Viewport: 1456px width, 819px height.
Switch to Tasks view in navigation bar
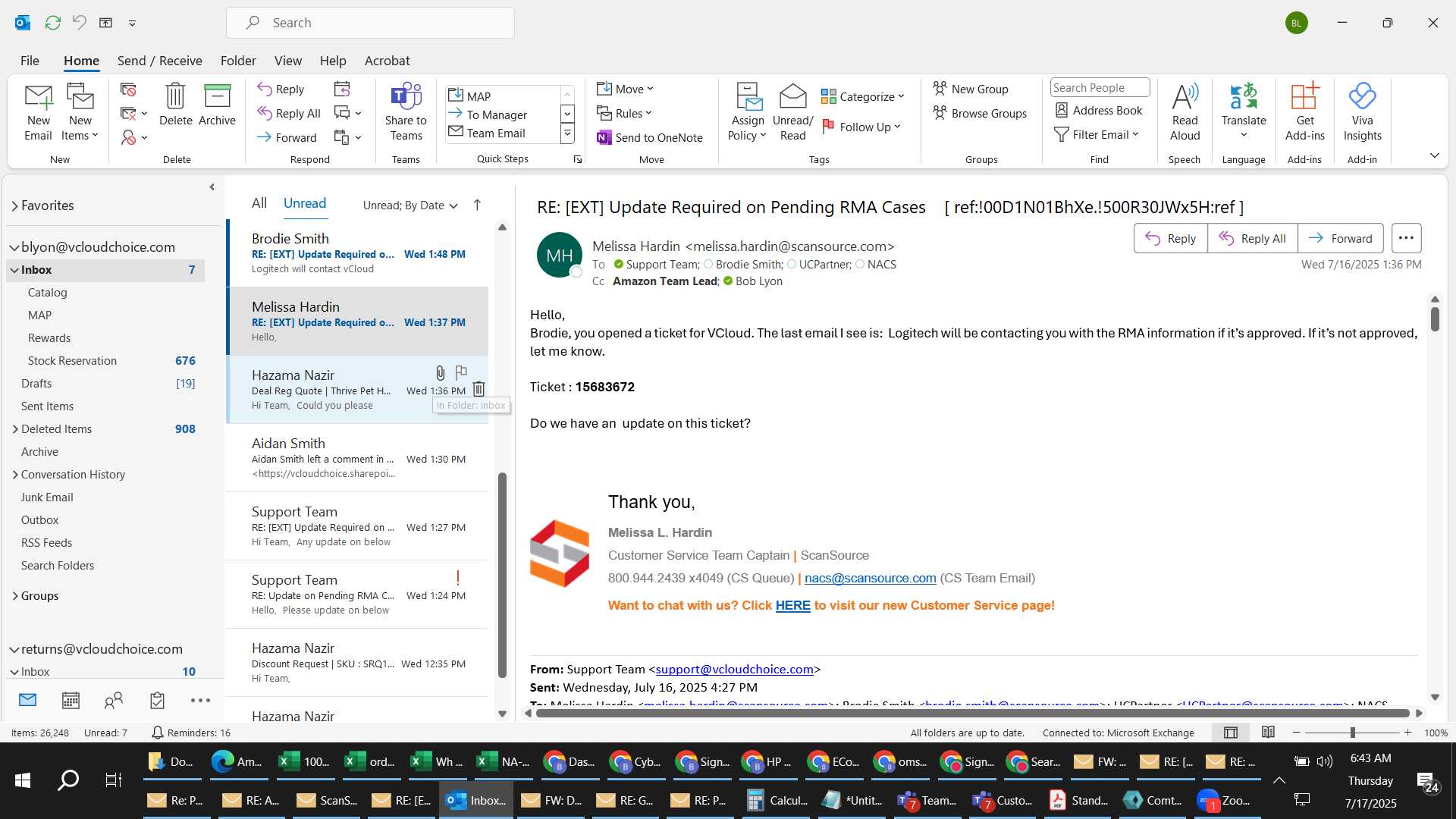click(x=157, y=701)
